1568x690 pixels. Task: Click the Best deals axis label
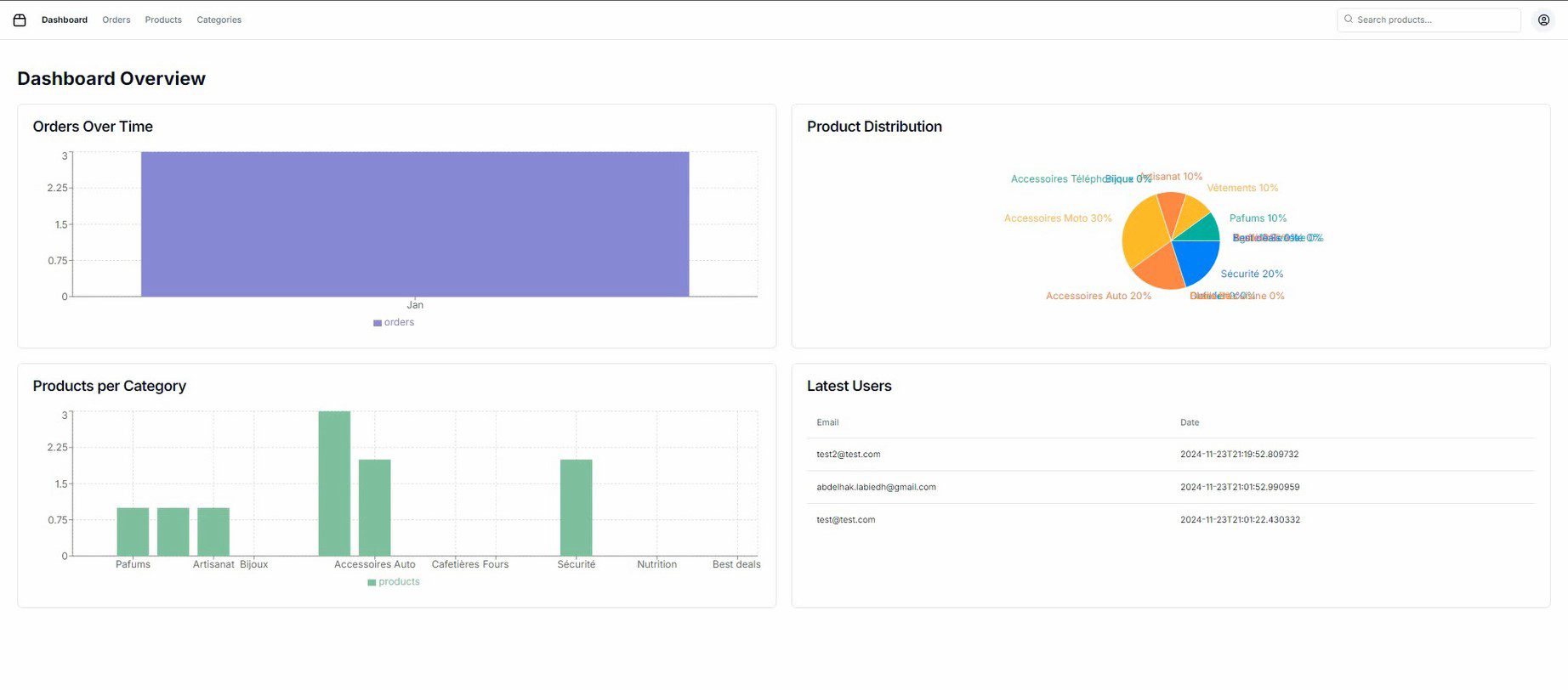click(736, 564)
